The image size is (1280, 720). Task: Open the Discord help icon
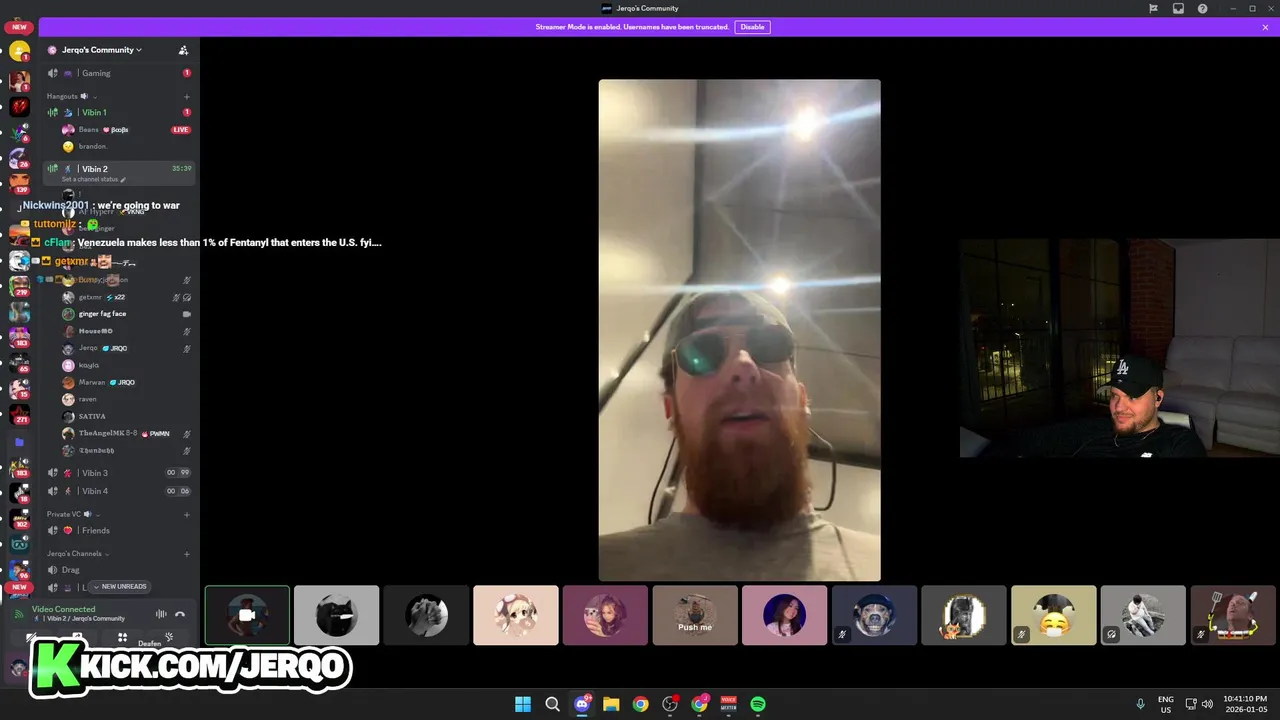coord(1202,8)
